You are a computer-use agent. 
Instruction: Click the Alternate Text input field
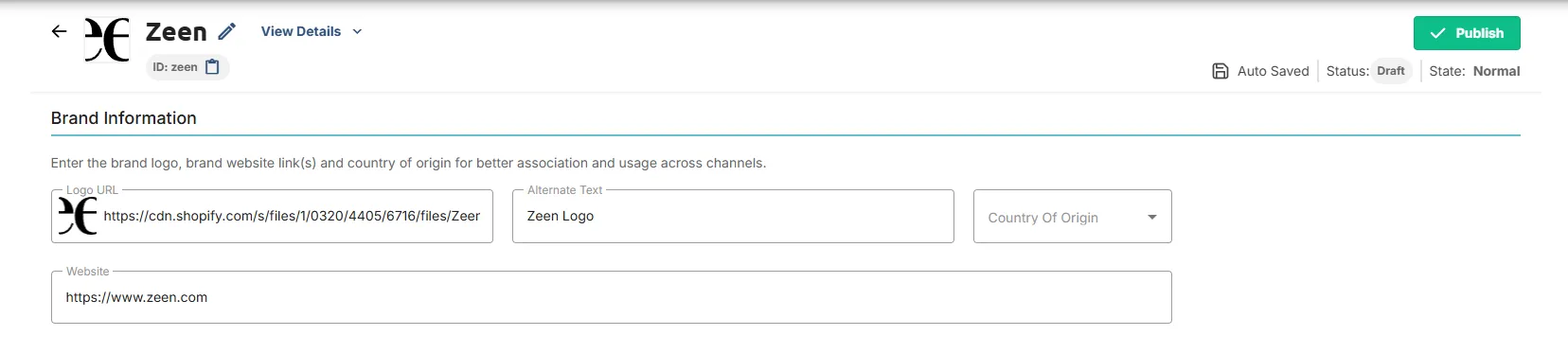pos(733,216)
